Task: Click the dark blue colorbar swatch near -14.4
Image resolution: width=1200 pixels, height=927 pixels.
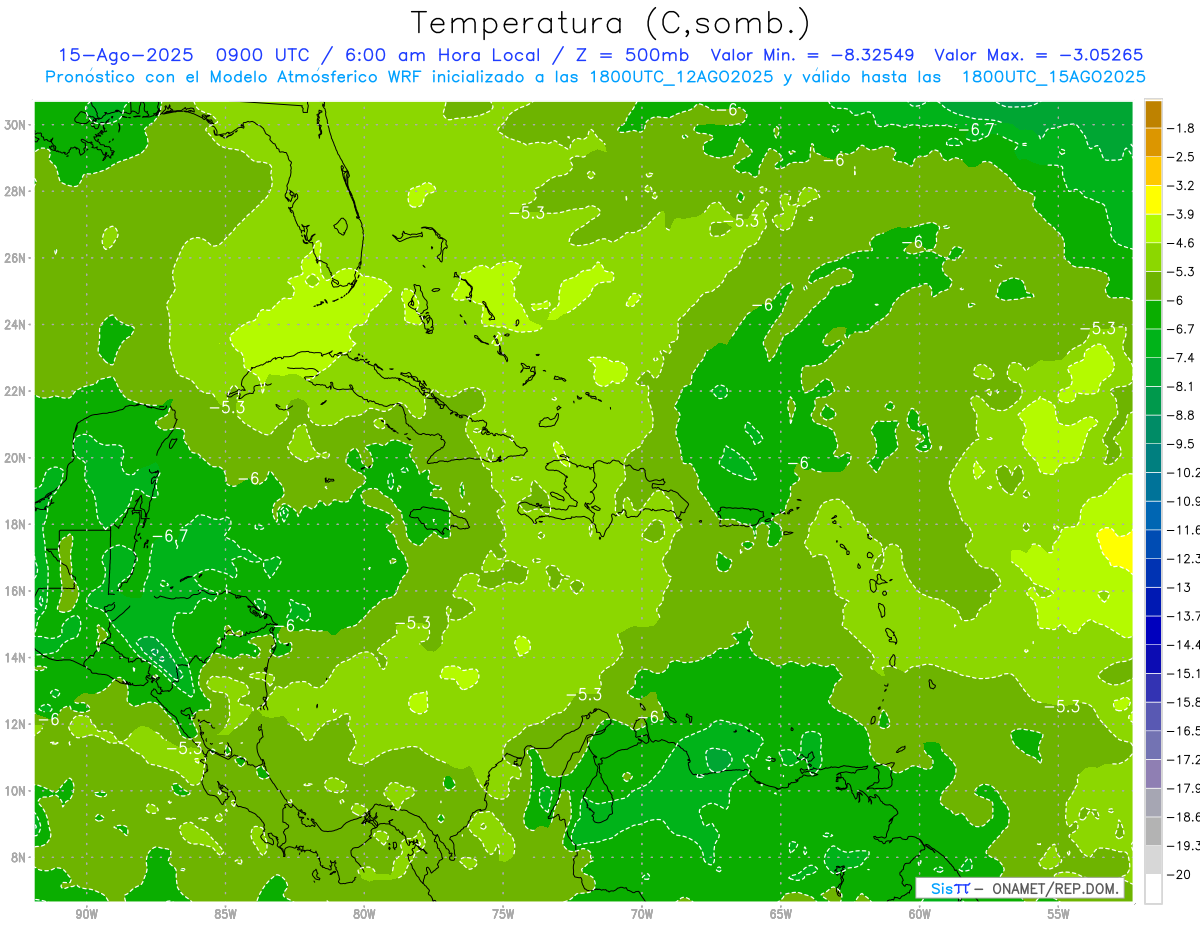Action: click(1153, 630)
